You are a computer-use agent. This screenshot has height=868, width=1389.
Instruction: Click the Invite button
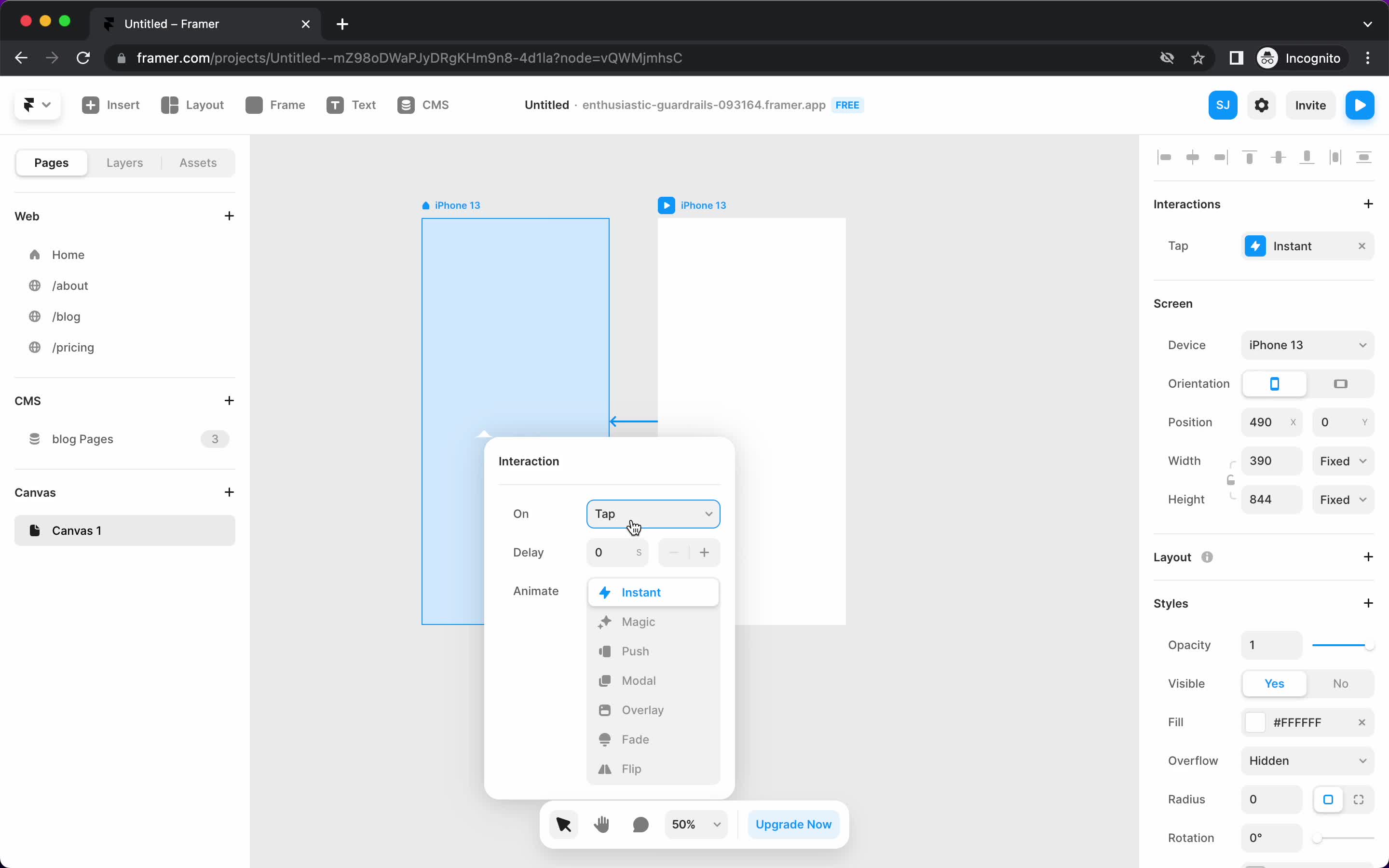pos(1310,105)
